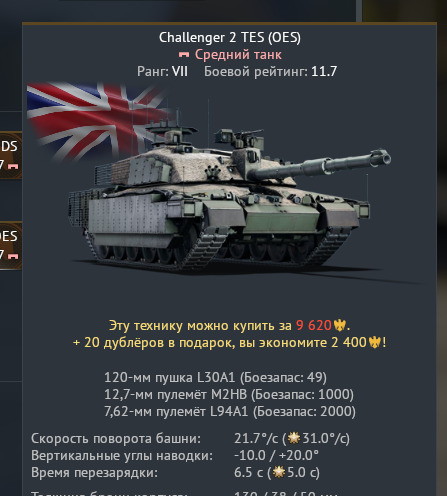Click the Challenger 2 TES (OES) title

[230, 37]
